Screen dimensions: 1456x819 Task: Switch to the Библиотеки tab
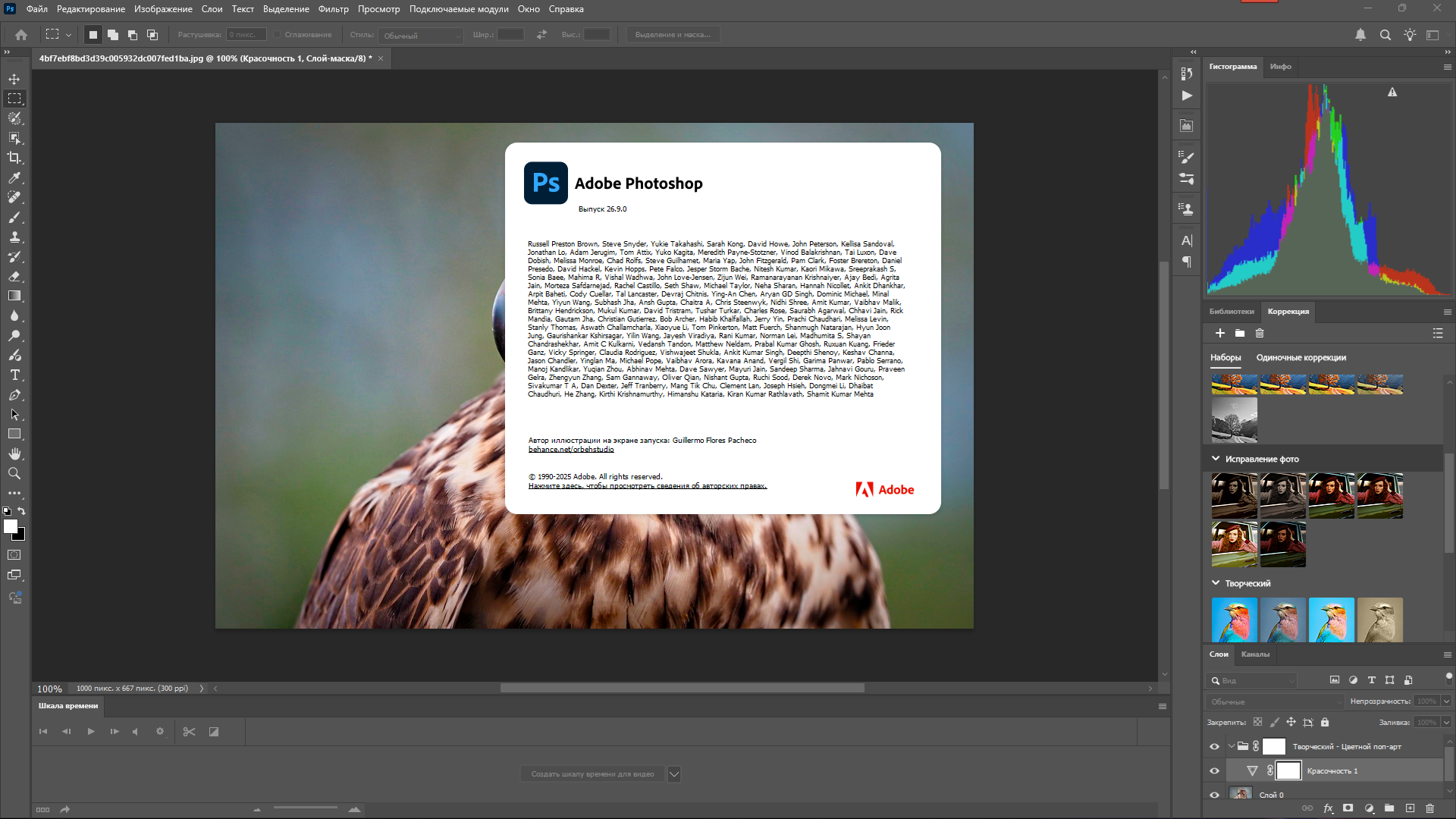click(x=1232, y=312)
